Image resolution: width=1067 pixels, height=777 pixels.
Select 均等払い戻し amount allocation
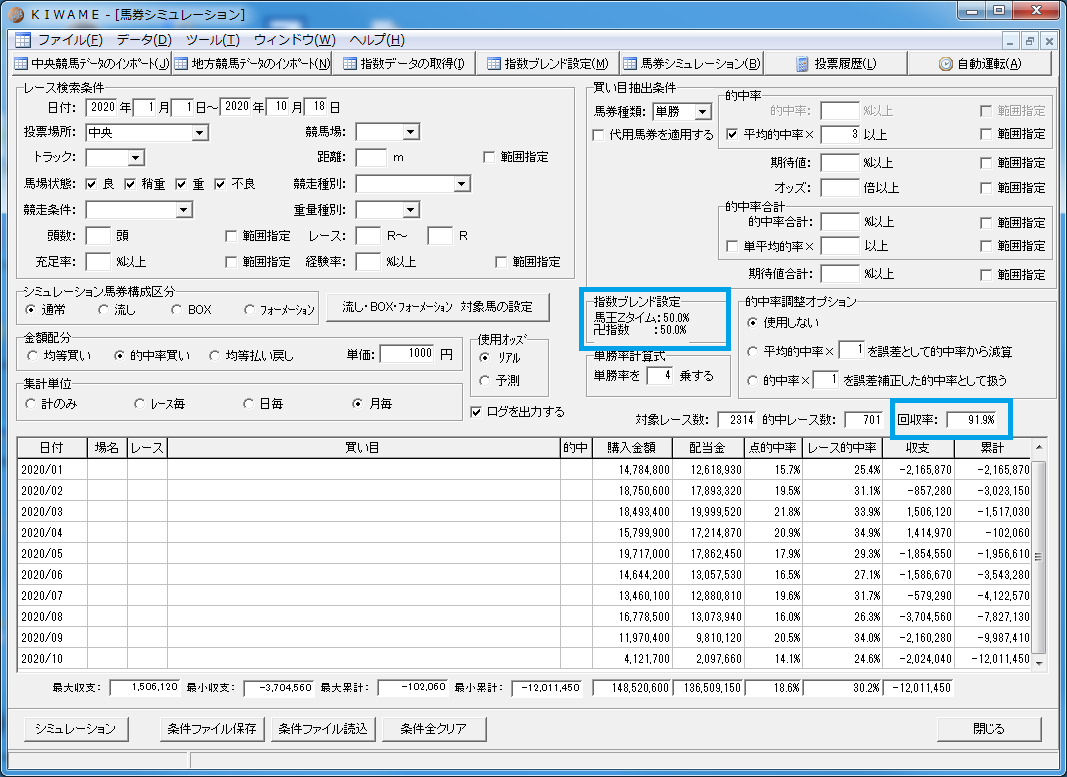pos(214,355)
